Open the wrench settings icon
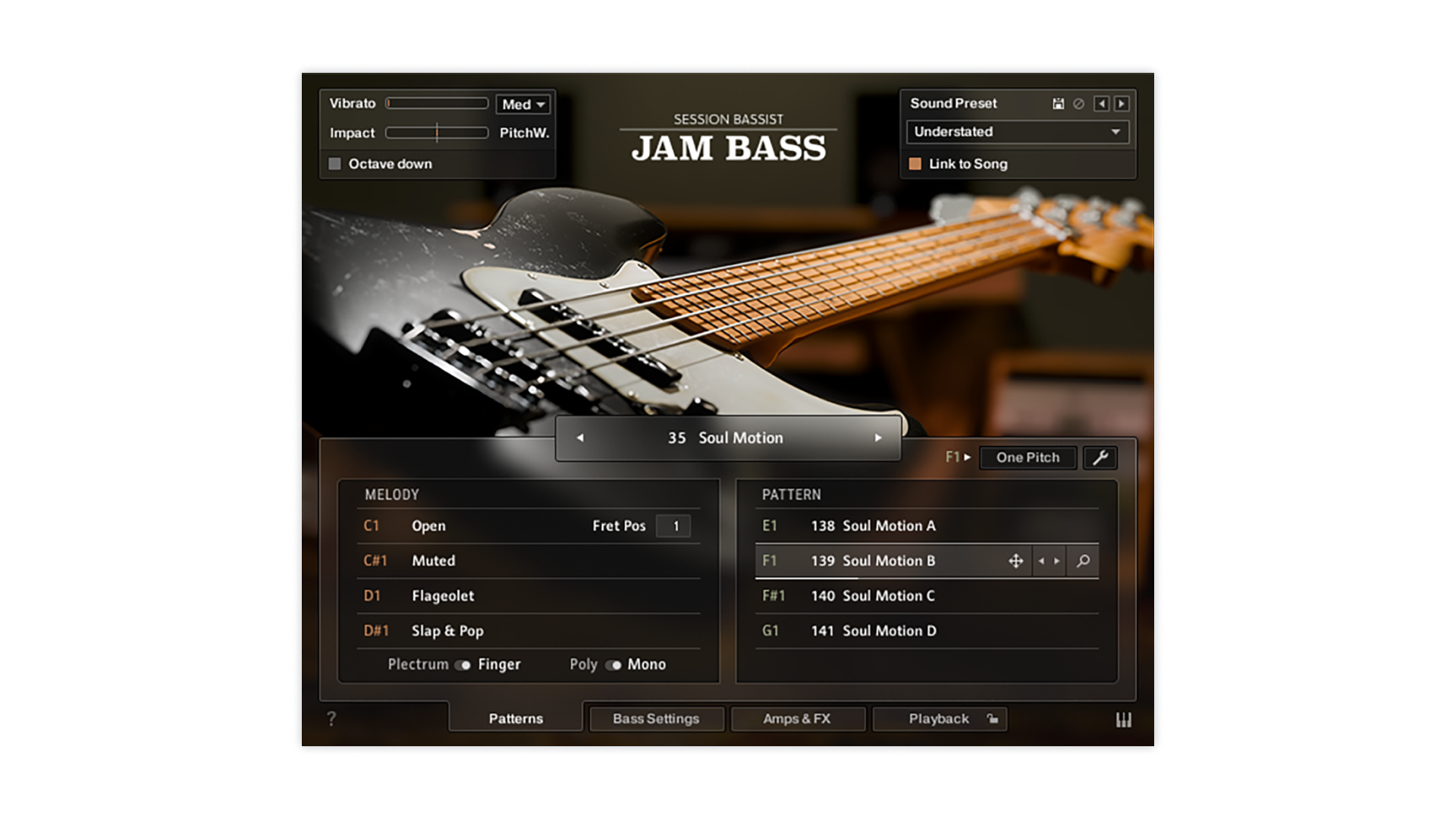Viewport: 1456px width, 819px height. 1100,457
